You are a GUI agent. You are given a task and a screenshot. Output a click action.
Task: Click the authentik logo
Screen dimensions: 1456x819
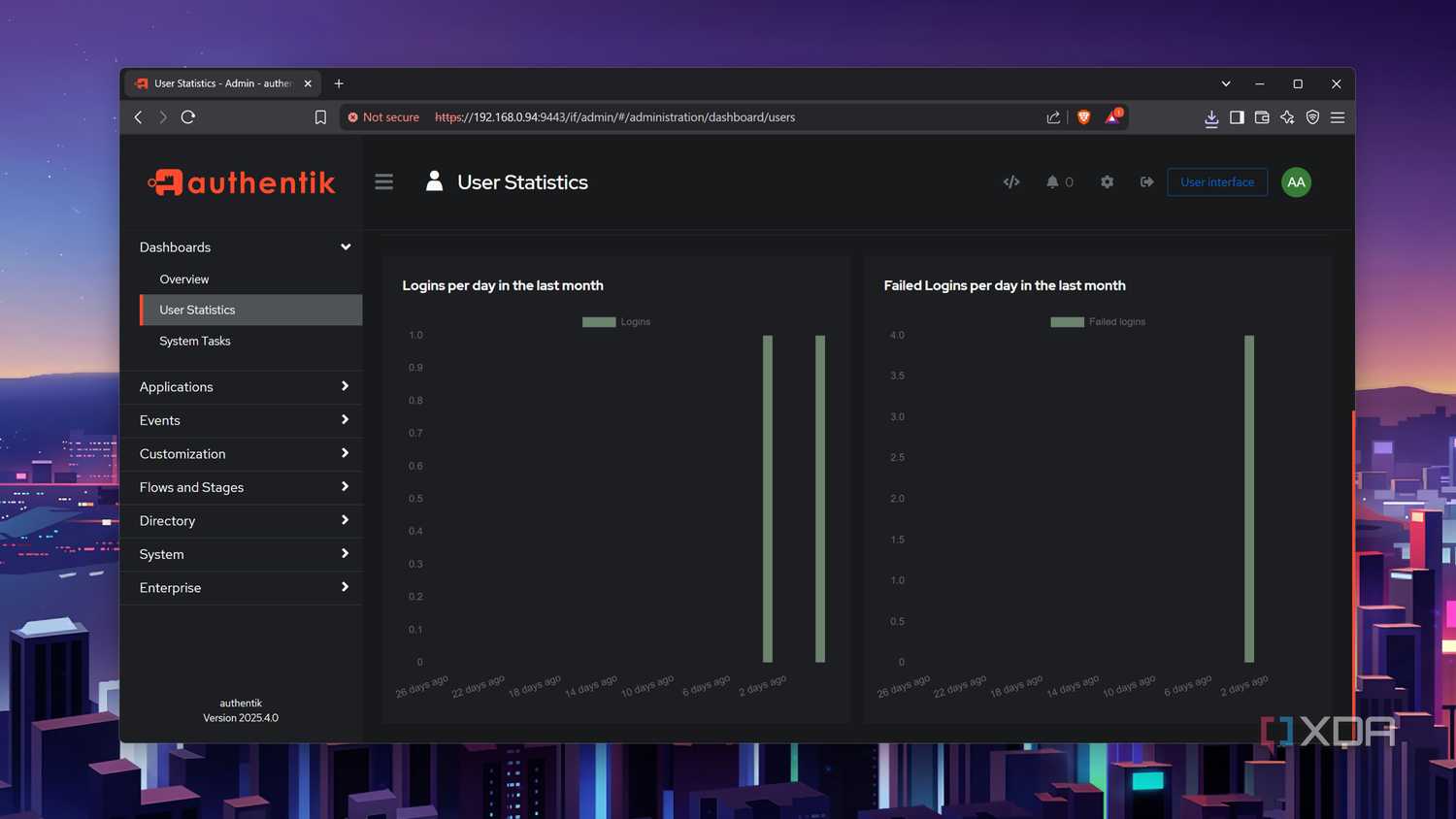tap(241, 182)
